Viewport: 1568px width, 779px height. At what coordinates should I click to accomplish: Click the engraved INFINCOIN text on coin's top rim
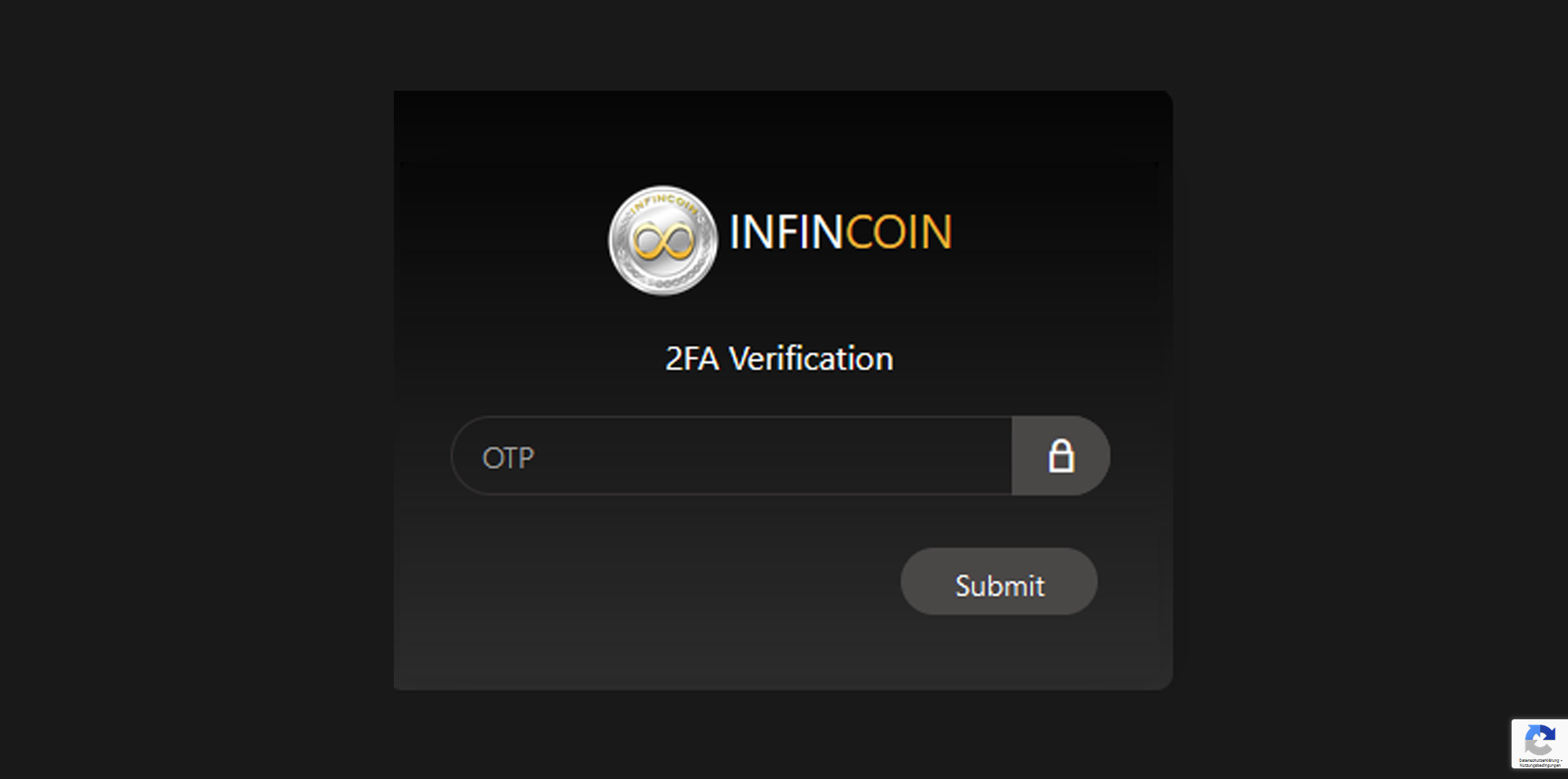tap(664, 201)
